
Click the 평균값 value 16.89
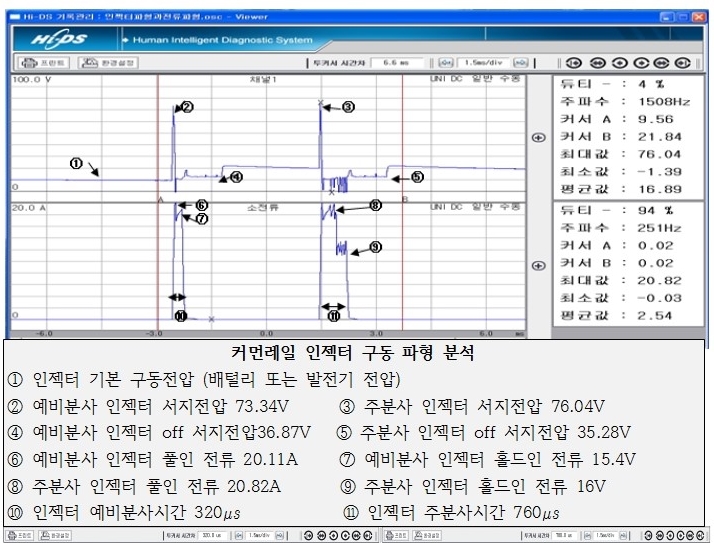(659, 189)
